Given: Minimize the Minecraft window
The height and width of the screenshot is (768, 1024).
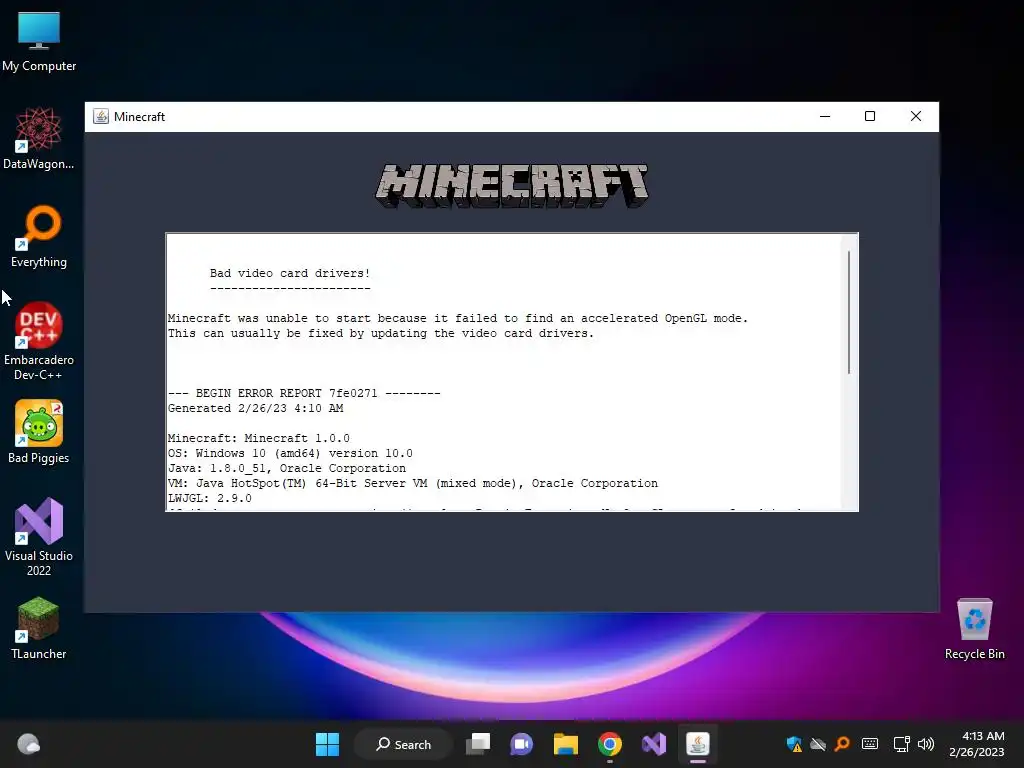Looking at the screenshot, I should [x=825, y=116].
